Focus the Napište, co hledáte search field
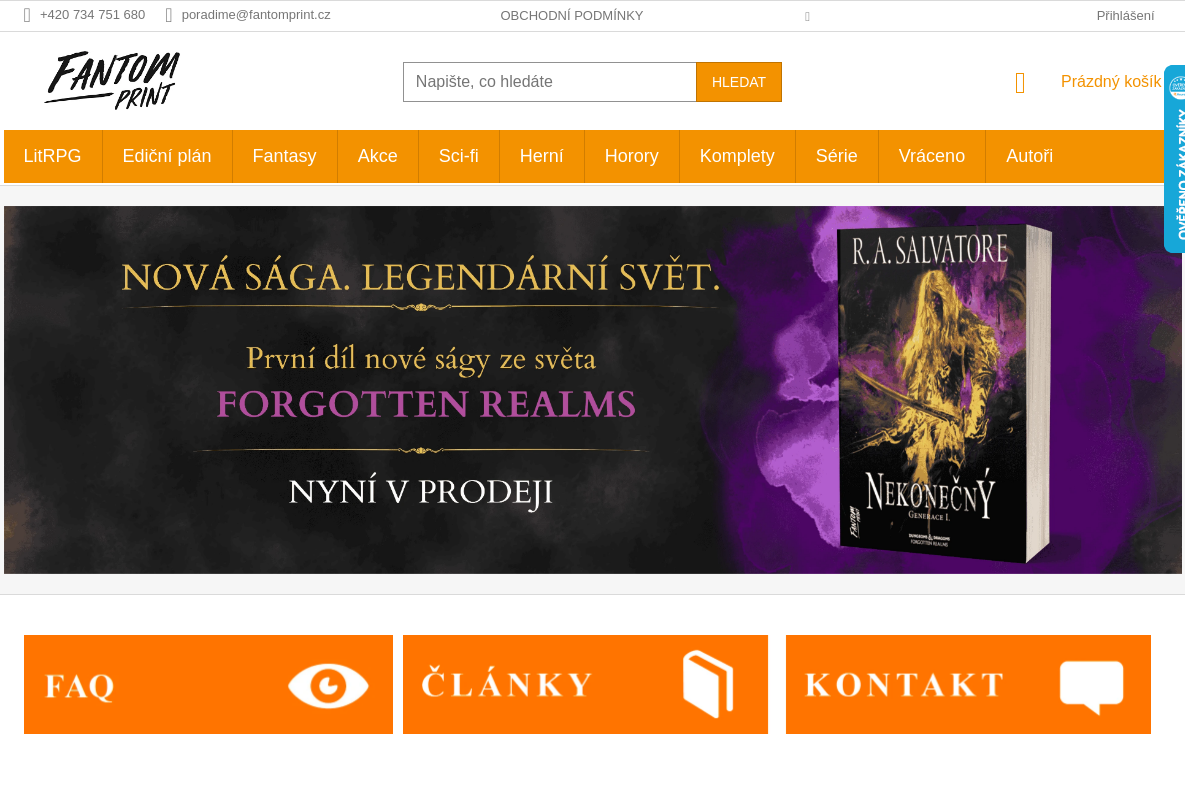Viewport: 1200px width, 800px height. [x=550, y=82]
